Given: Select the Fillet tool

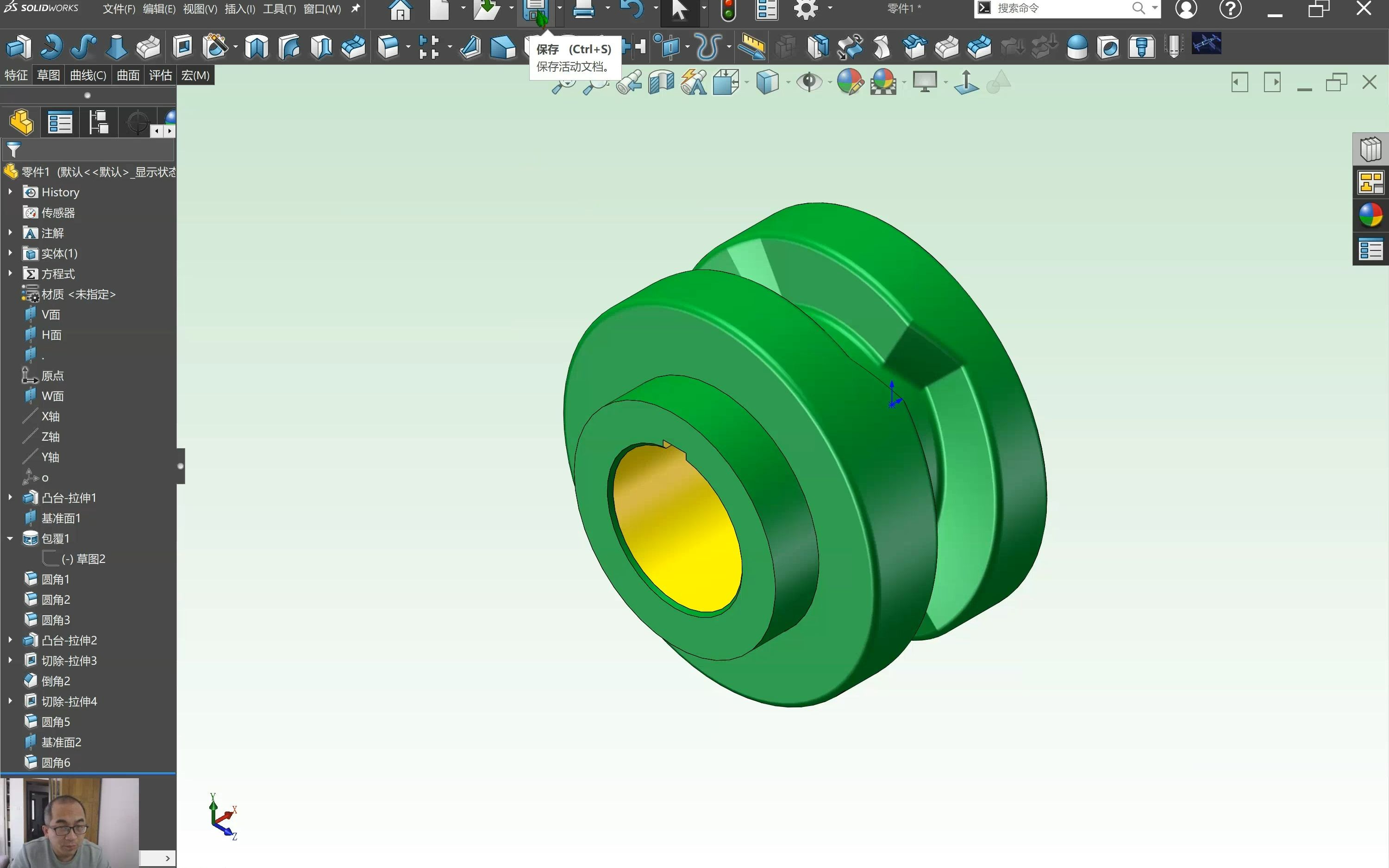Looking at the screenshot, I should point(388,46).
